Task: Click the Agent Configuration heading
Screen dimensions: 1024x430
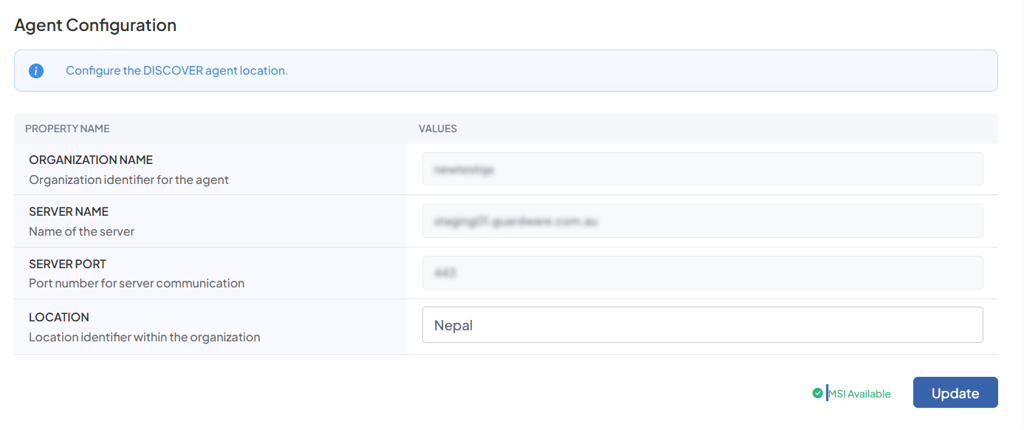Action: [x=95, y=25]
